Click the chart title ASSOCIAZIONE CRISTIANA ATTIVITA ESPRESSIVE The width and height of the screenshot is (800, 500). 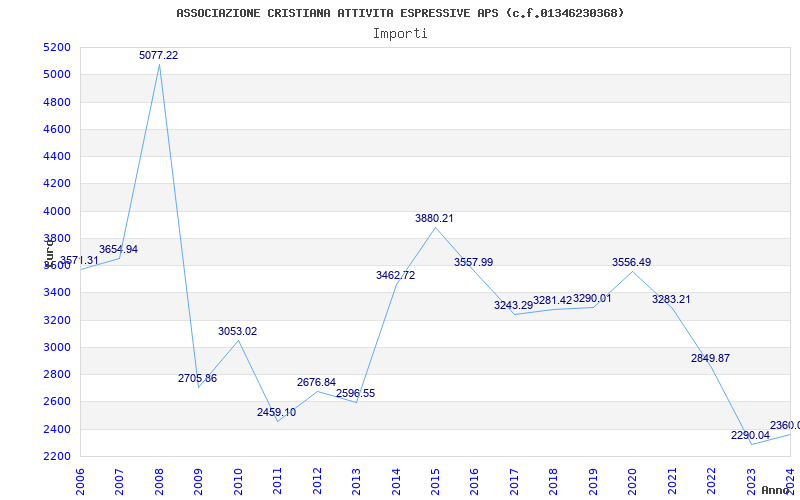pyautogui.click(x=400, y=13)
